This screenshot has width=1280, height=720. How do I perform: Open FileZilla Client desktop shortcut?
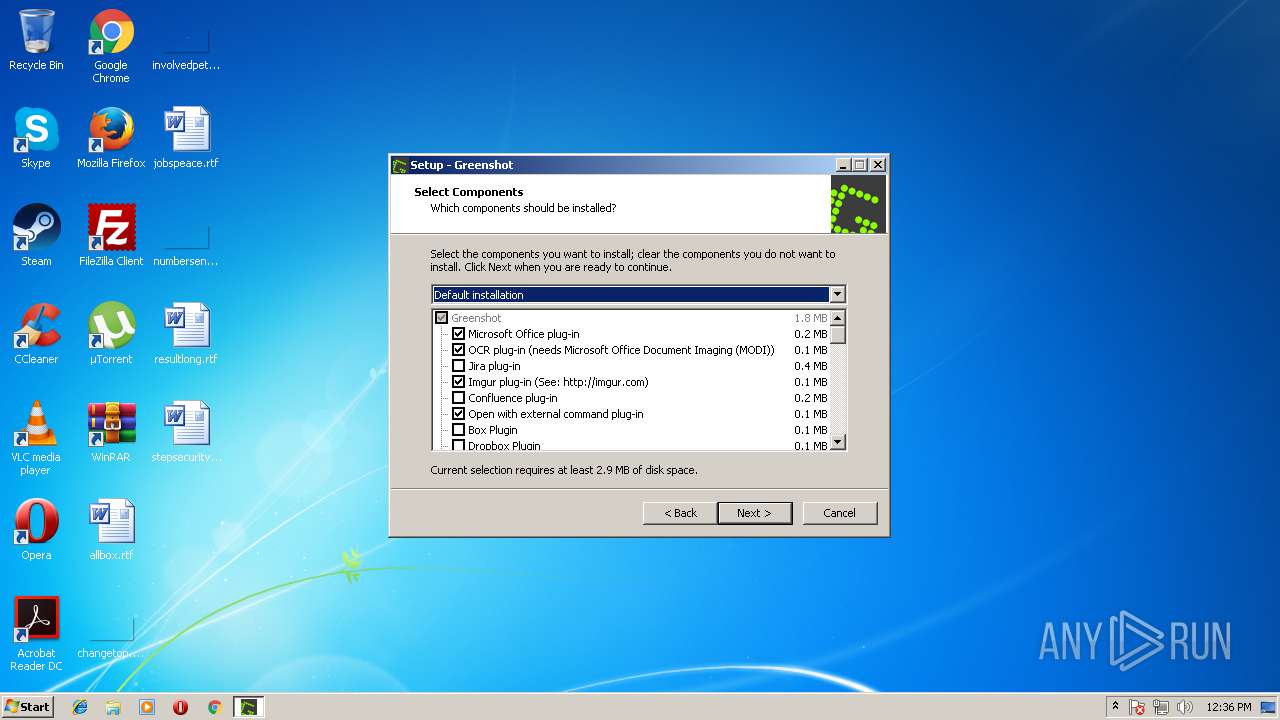(111, 237)
